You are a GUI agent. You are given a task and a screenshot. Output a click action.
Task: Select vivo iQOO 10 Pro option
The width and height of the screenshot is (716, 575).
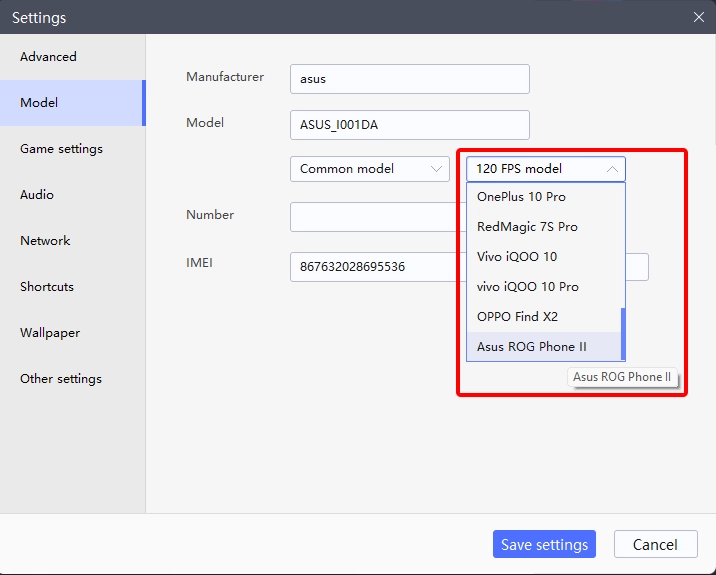pyautogui.click(x=544, y=287)
